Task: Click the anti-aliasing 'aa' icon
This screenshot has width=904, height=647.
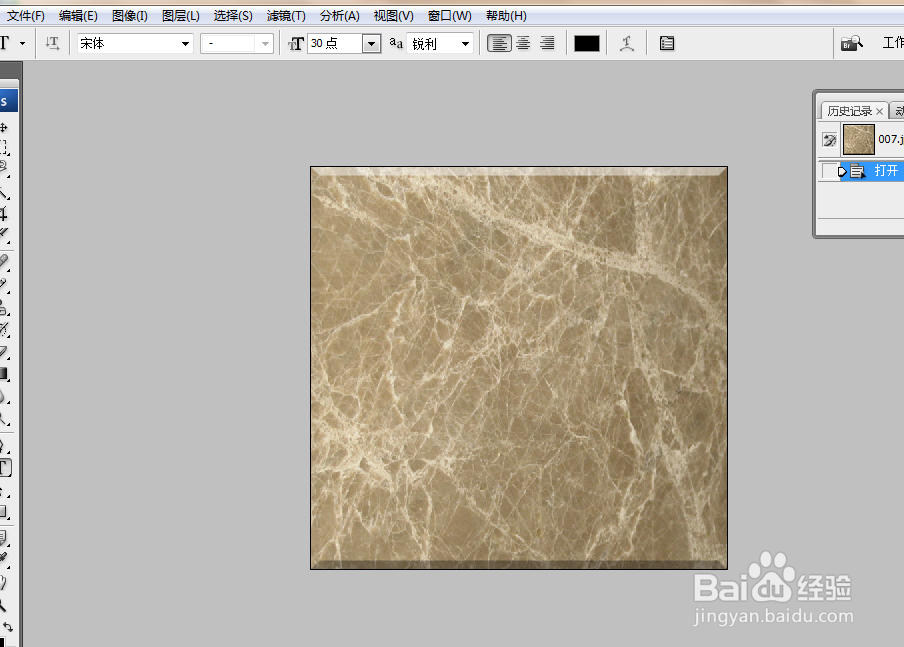Action: tap(396, 43)
